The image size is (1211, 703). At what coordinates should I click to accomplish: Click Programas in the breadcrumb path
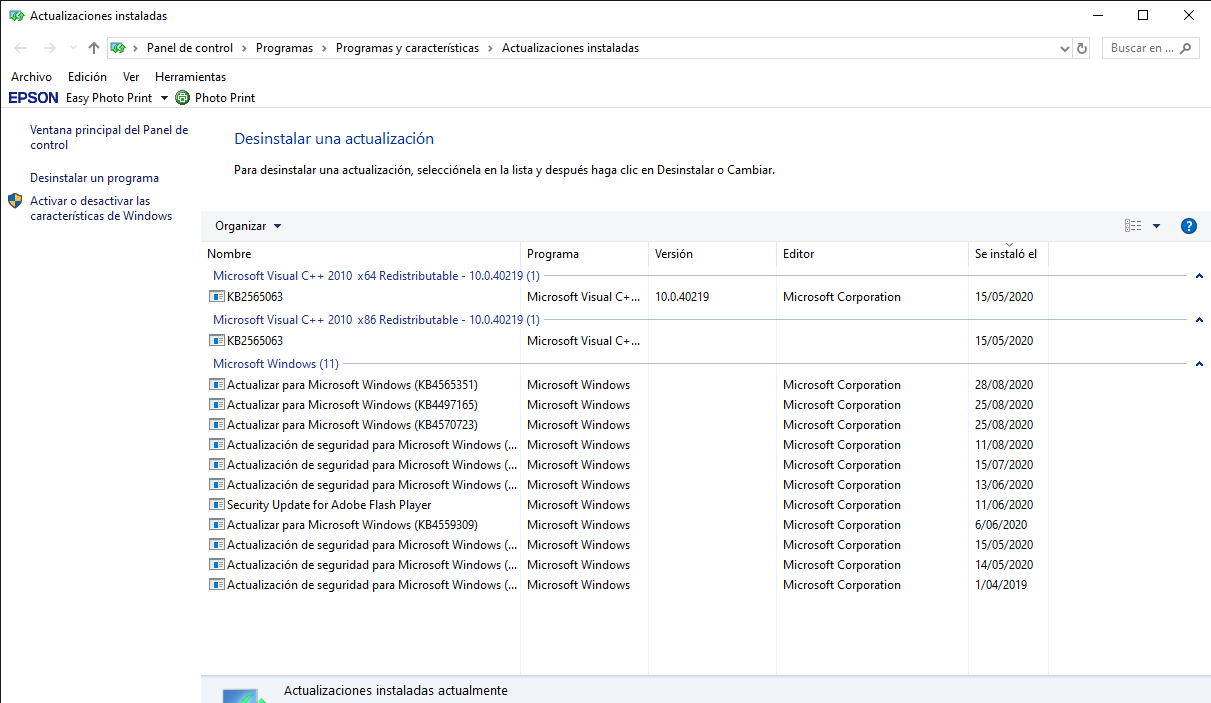pos(284,48)
